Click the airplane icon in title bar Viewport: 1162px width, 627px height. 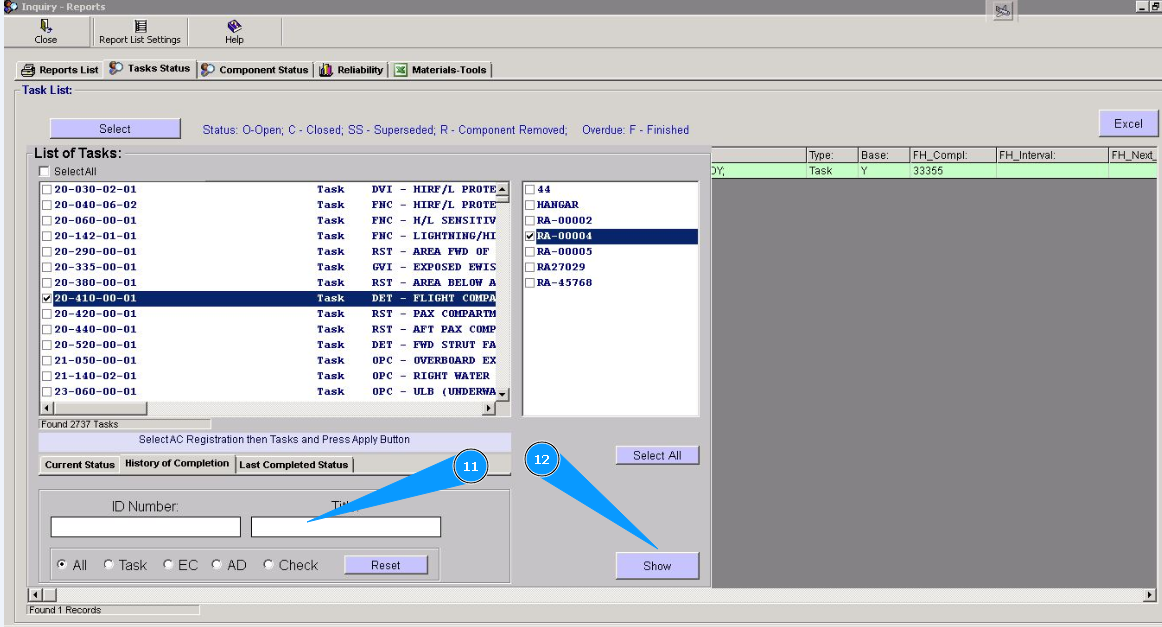click(x=1002, y=10)
